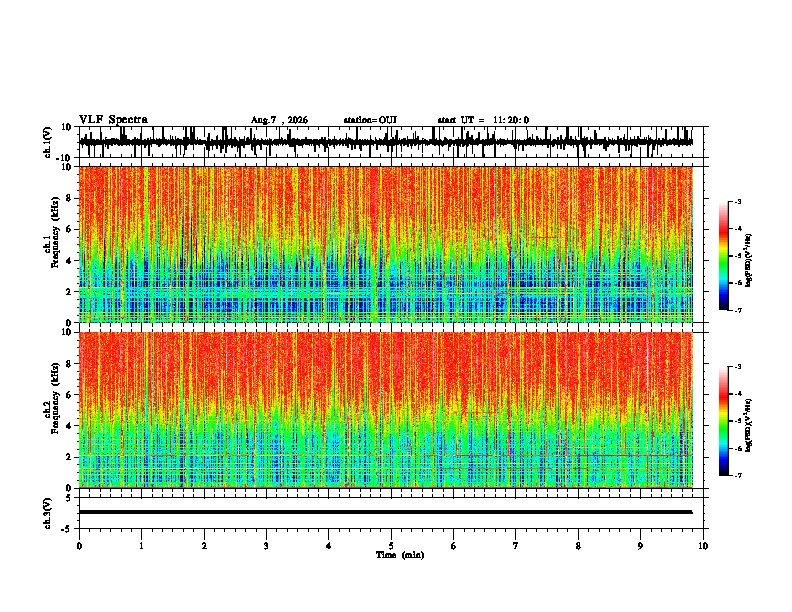Click the "VLF Spectra" plot title

coord(113,120)
